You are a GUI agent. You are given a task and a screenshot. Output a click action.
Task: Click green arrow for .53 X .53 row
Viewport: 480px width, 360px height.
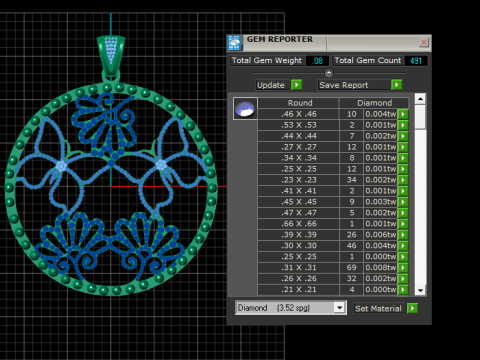(403, 125)
